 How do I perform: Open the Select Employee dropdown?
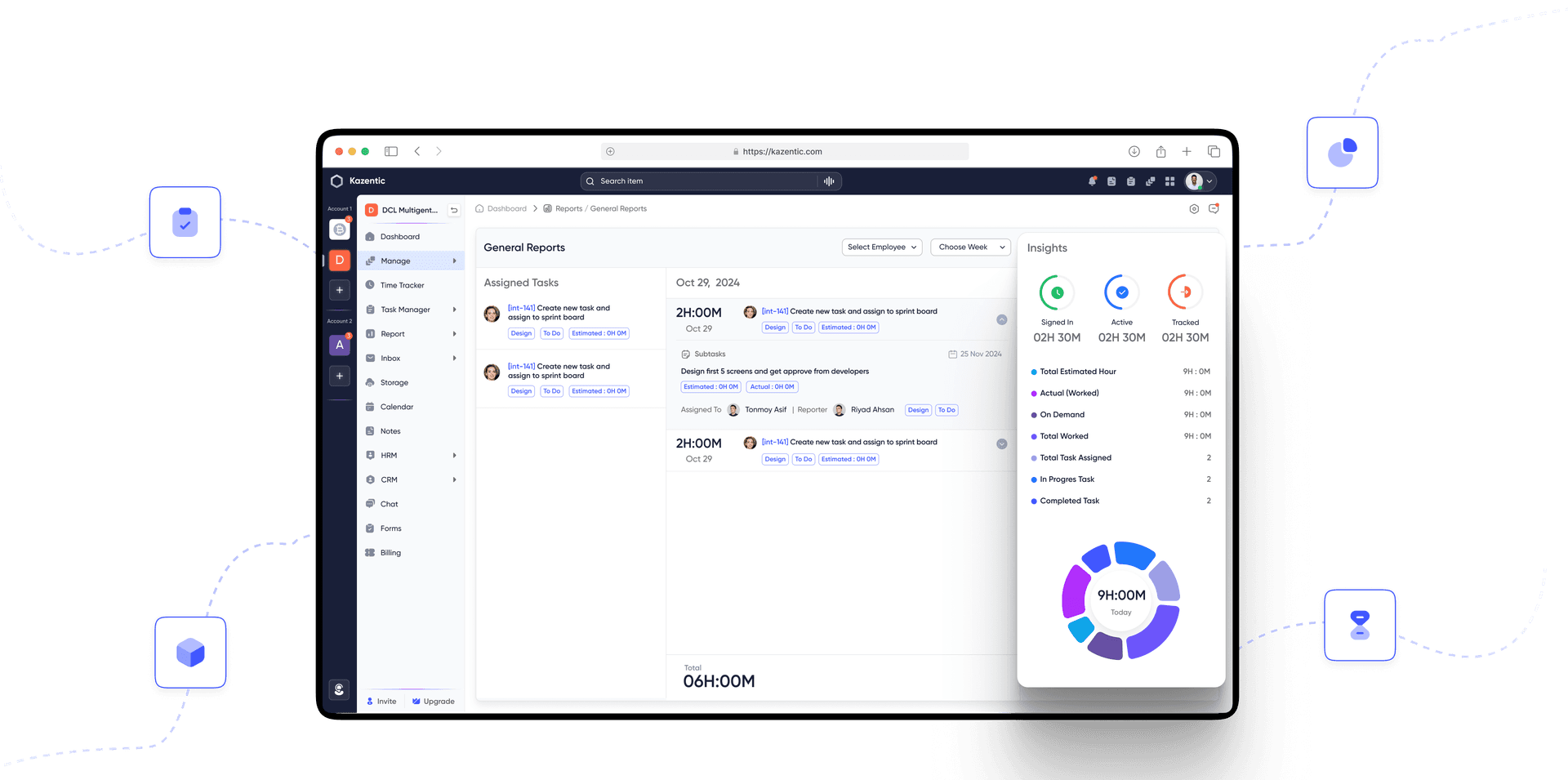pos(882,247)
